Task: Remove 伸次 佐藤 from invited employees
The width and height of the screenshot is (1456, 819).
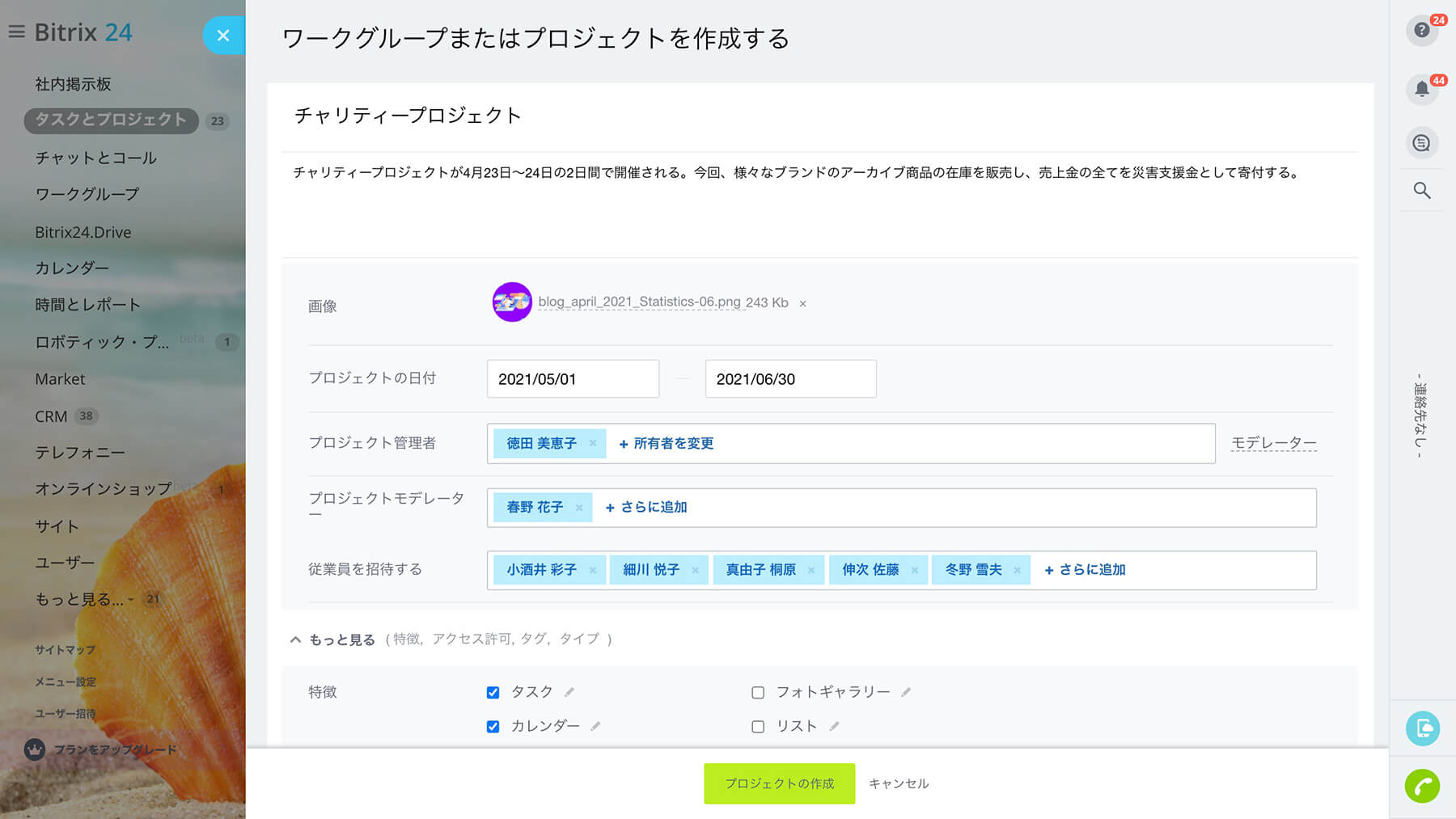Action: [915, 570]
